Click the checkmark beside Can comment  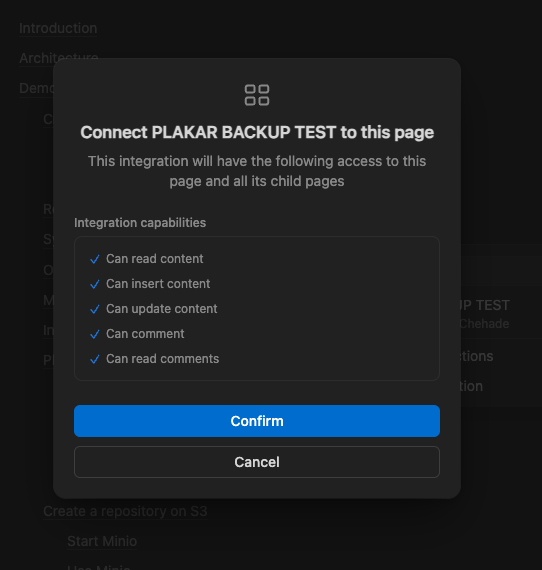(95, 334)
